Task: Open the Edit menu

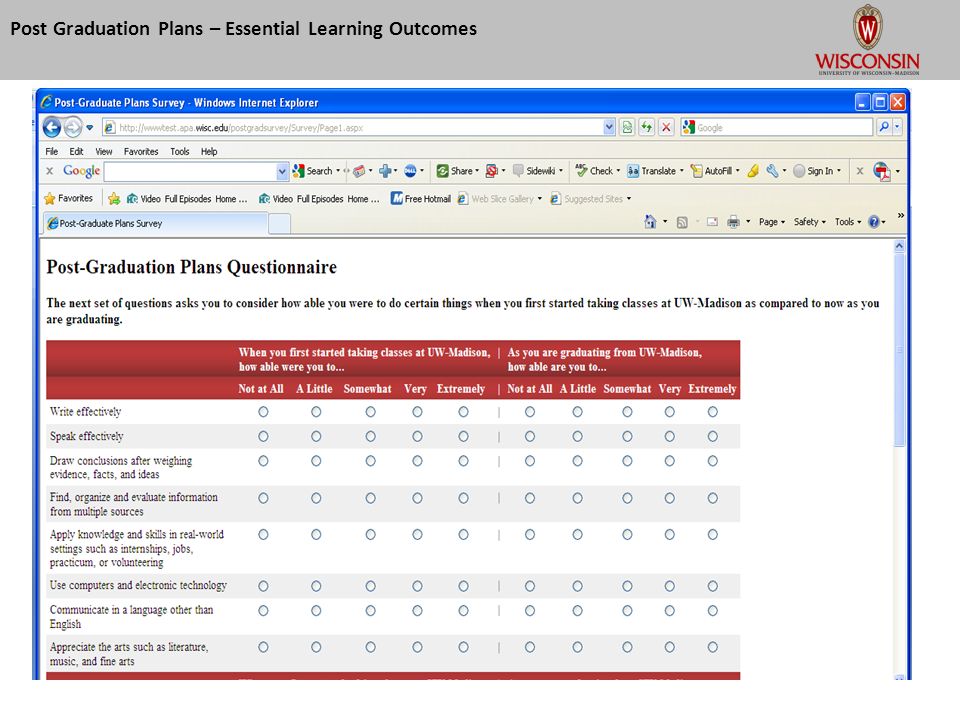Action: click(76, 151)
